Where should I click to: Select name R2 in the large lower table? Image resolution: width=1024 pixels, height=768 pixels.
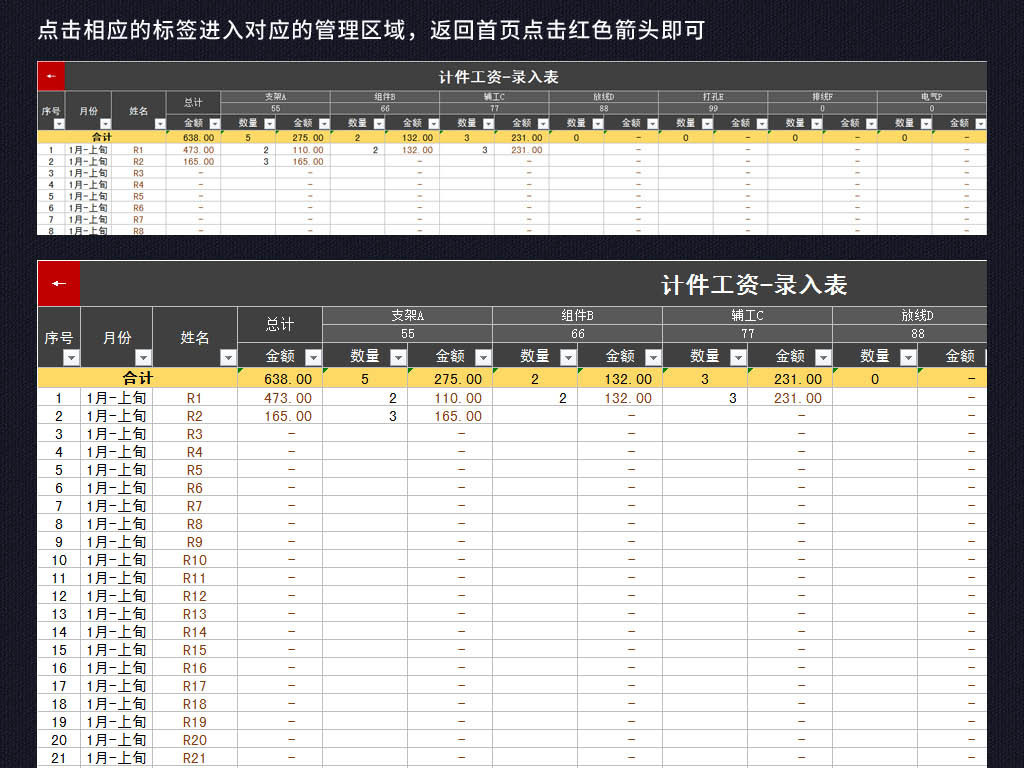click(x=195, y=416)
